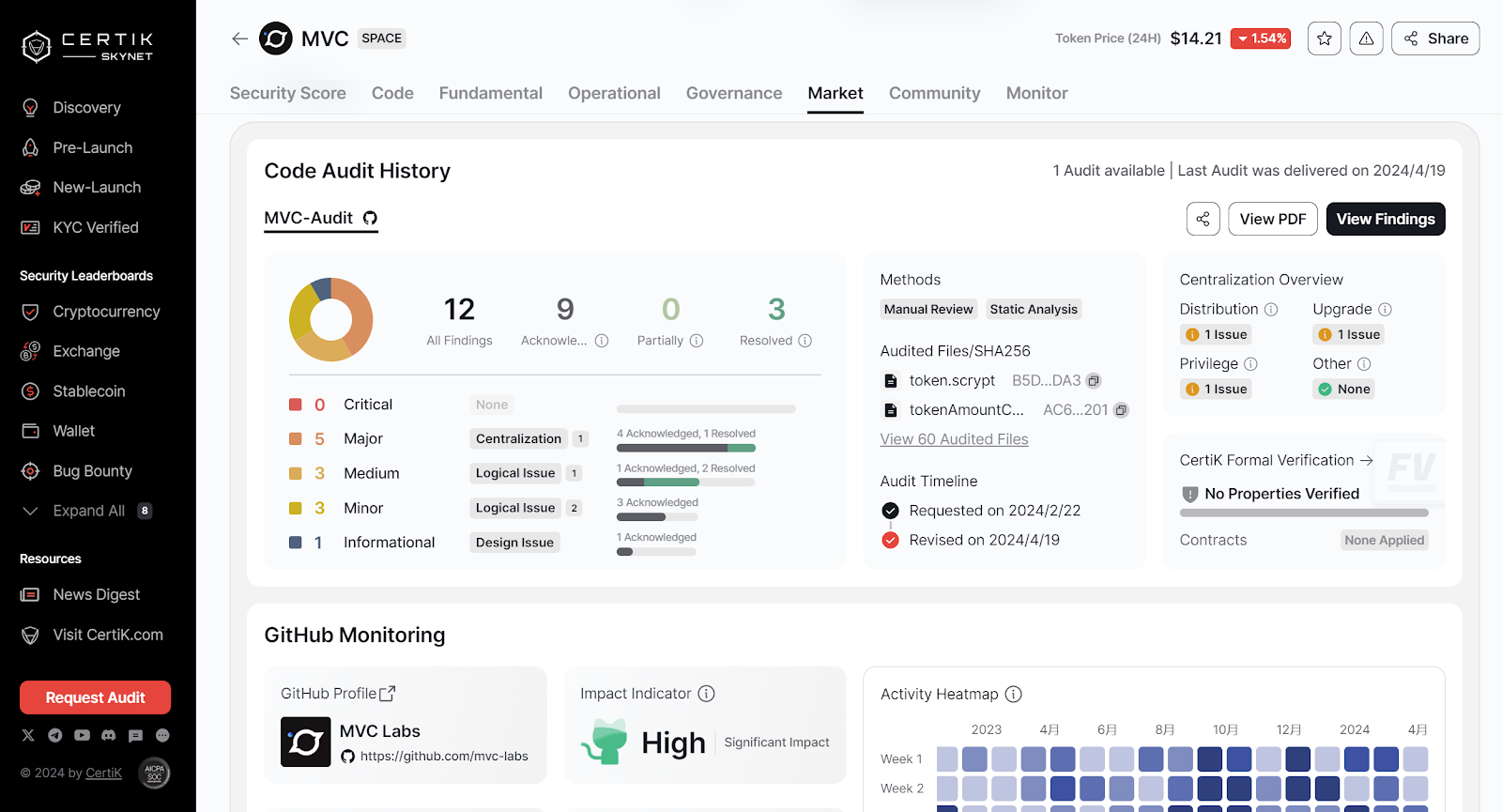Click the Centralization tag

pos(518,438)
